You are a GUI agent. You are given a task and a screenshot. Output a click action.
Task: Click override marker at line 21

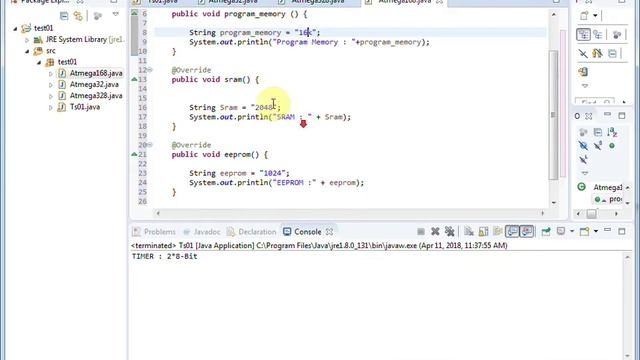coord(134,154)
